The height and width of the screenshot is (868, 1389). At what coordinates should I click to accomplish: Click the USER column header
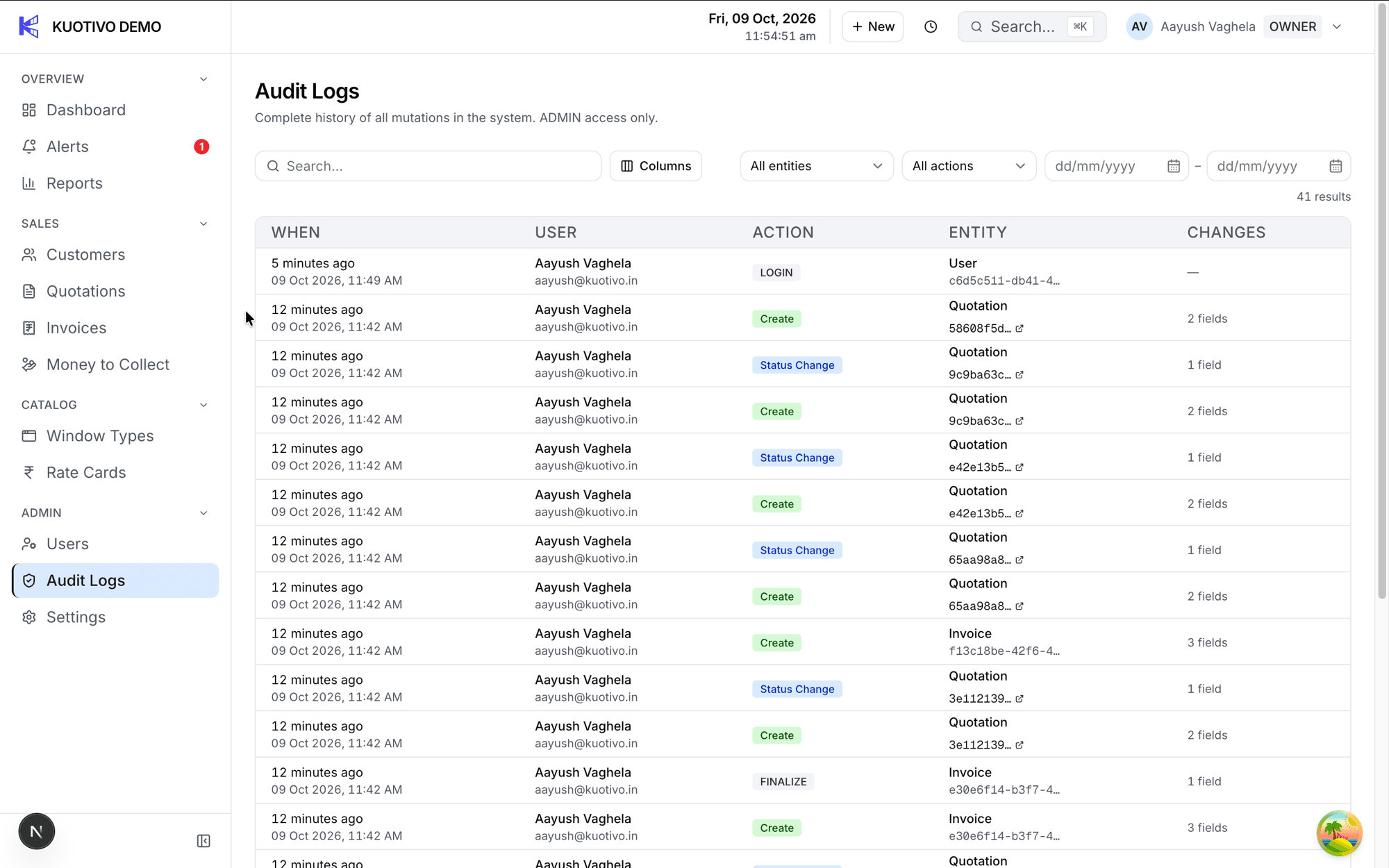[556, 233]
